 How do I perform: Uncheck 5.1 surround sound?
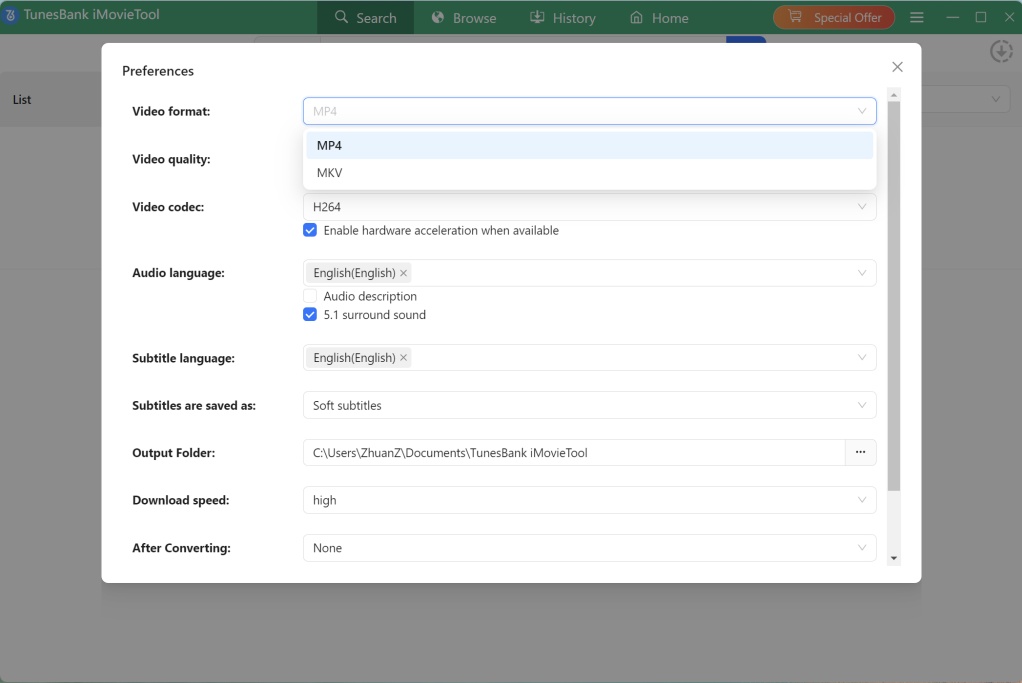pos(310,315)
